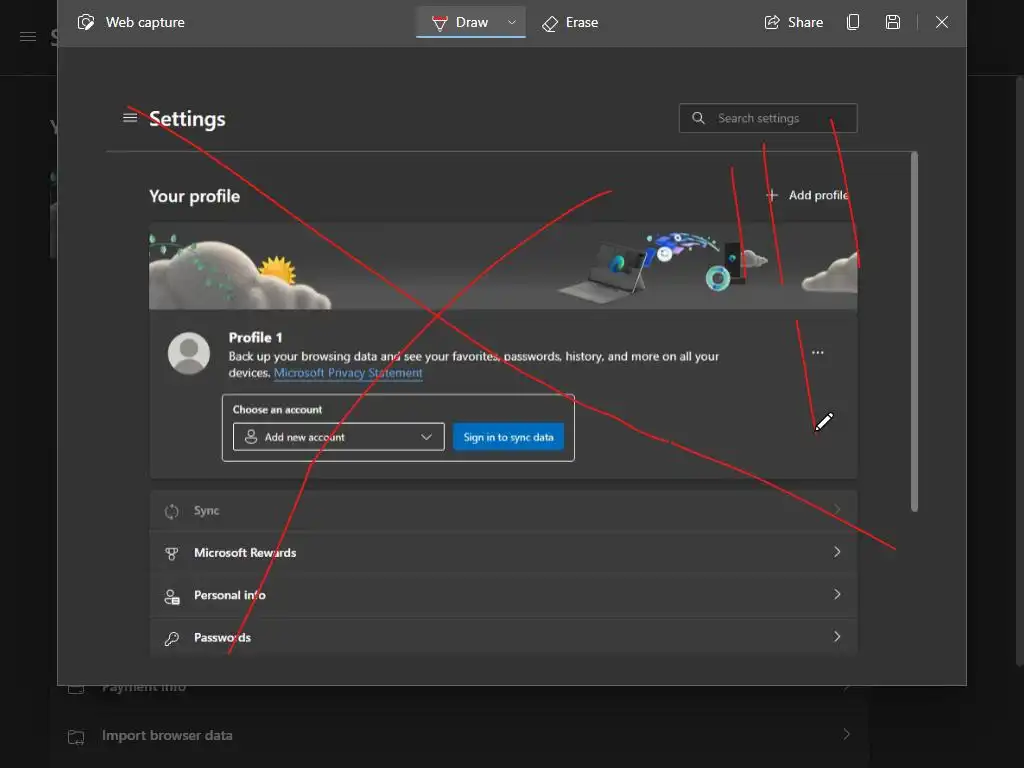Open Import browser data in background page

click(459, 735)
